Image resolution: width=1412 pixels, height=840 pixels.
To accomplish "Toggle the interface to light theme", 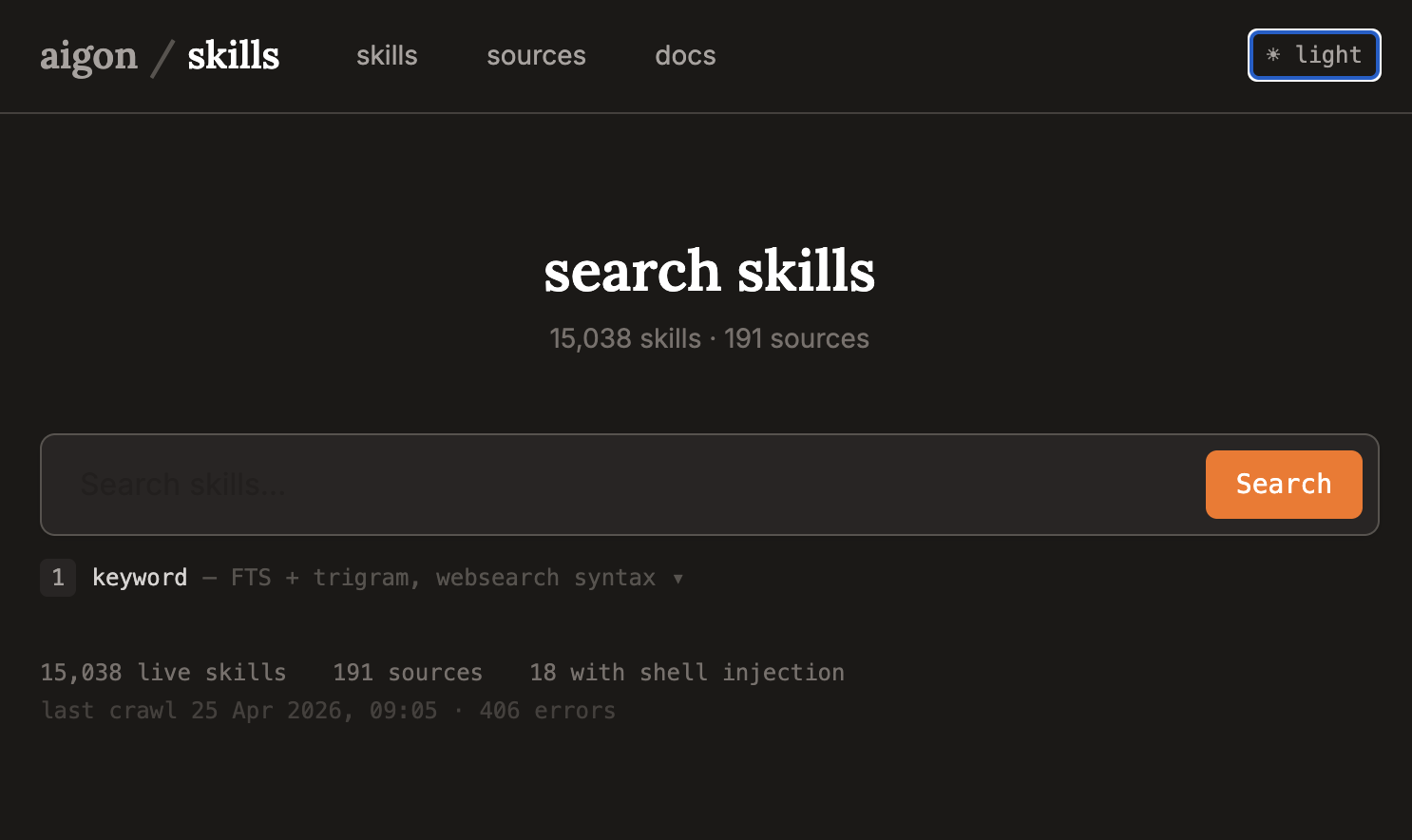I will point(1314,55).
